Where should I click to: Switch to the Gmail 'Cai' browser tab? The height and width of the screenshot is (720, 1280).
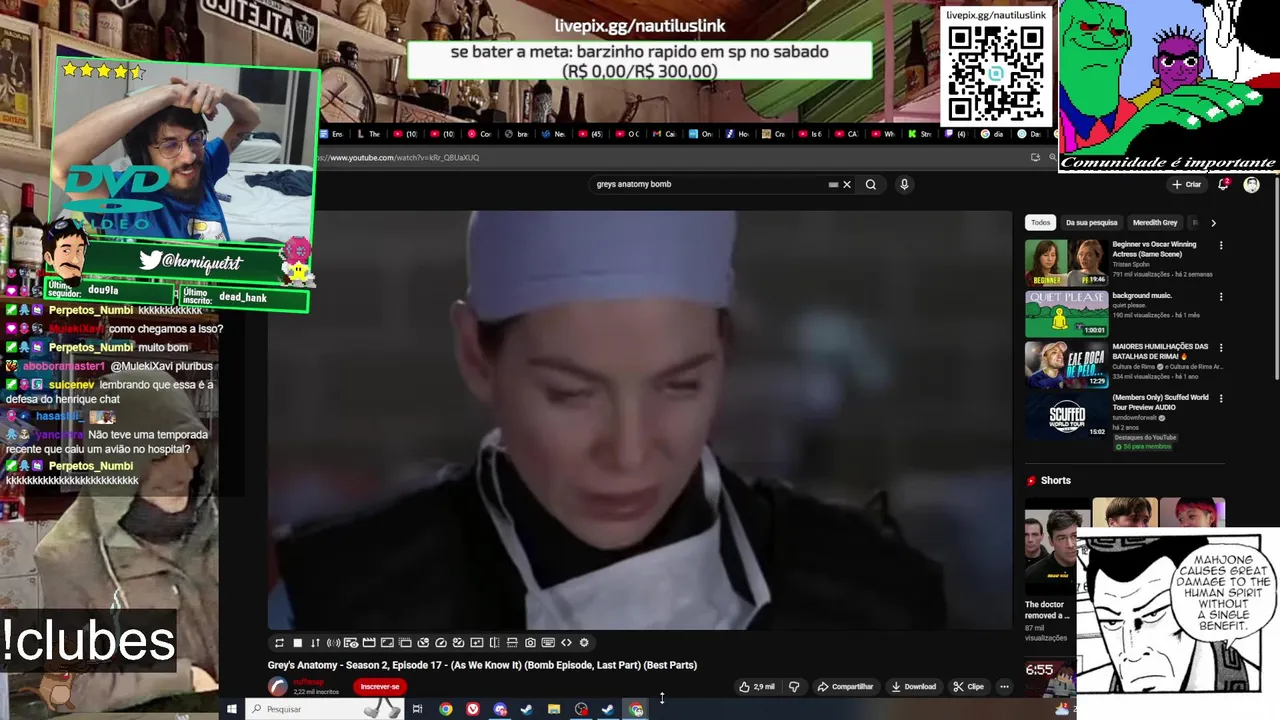pos(664,134)
